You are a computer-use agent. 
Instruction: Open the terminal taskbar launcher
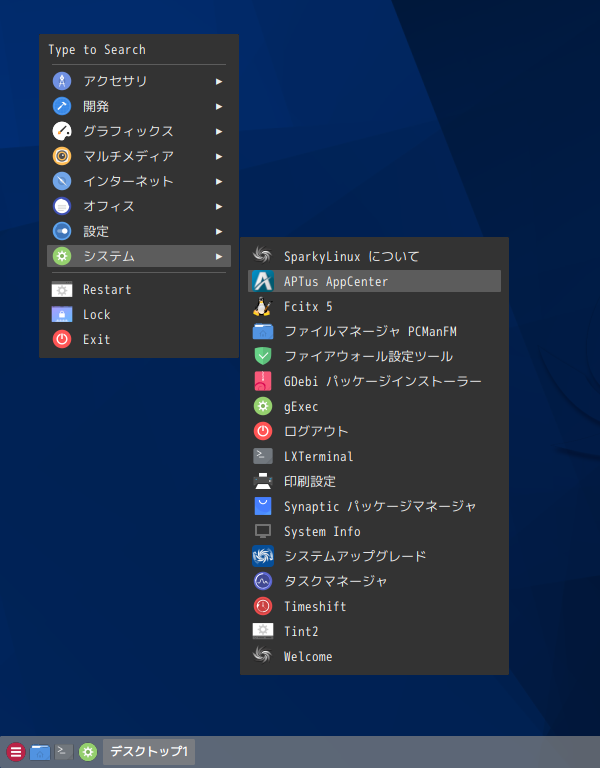pyautogui.click(x=64, y=751)
